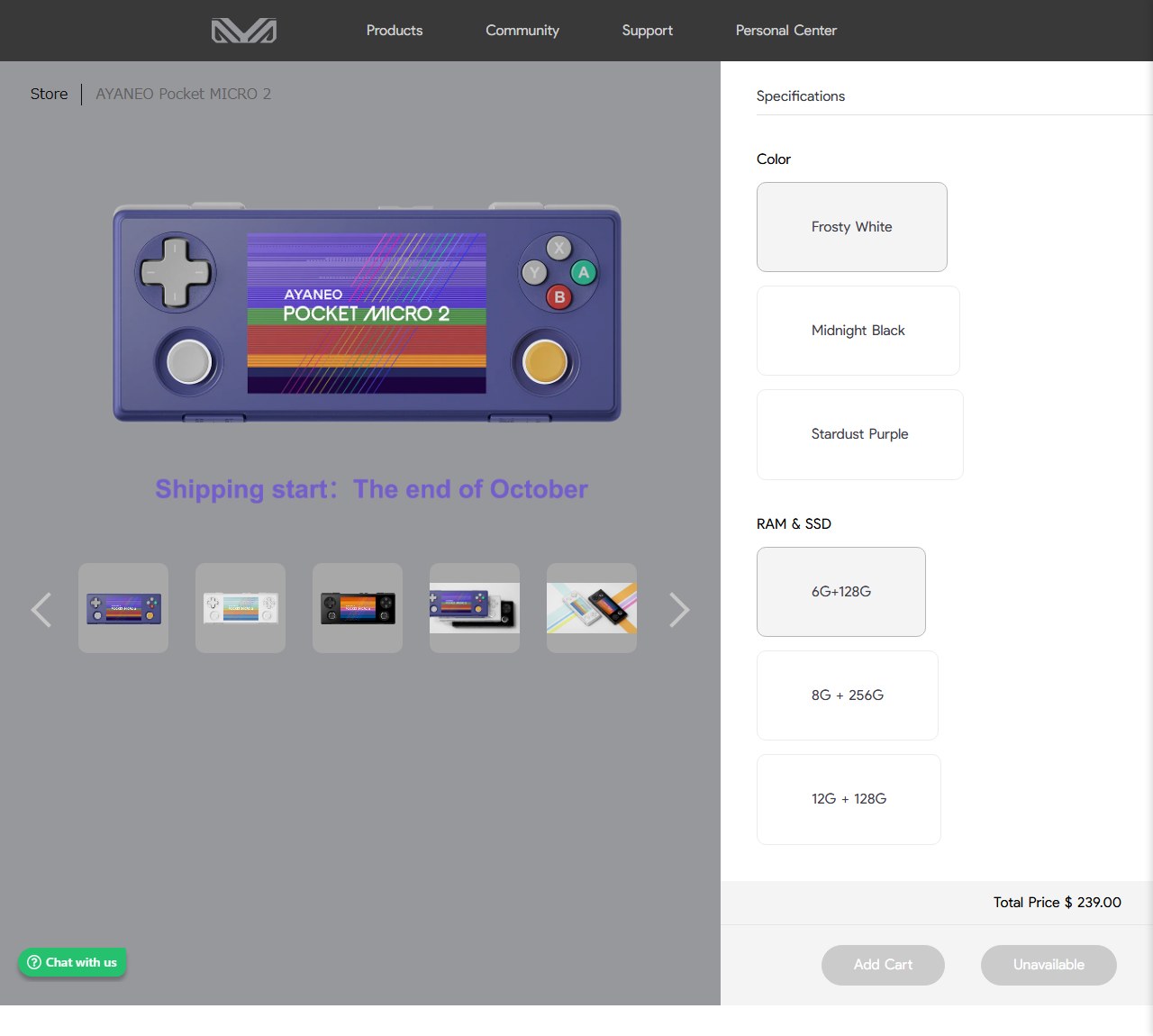
Task: Go to Personal Center
Action: pos(786,31)
